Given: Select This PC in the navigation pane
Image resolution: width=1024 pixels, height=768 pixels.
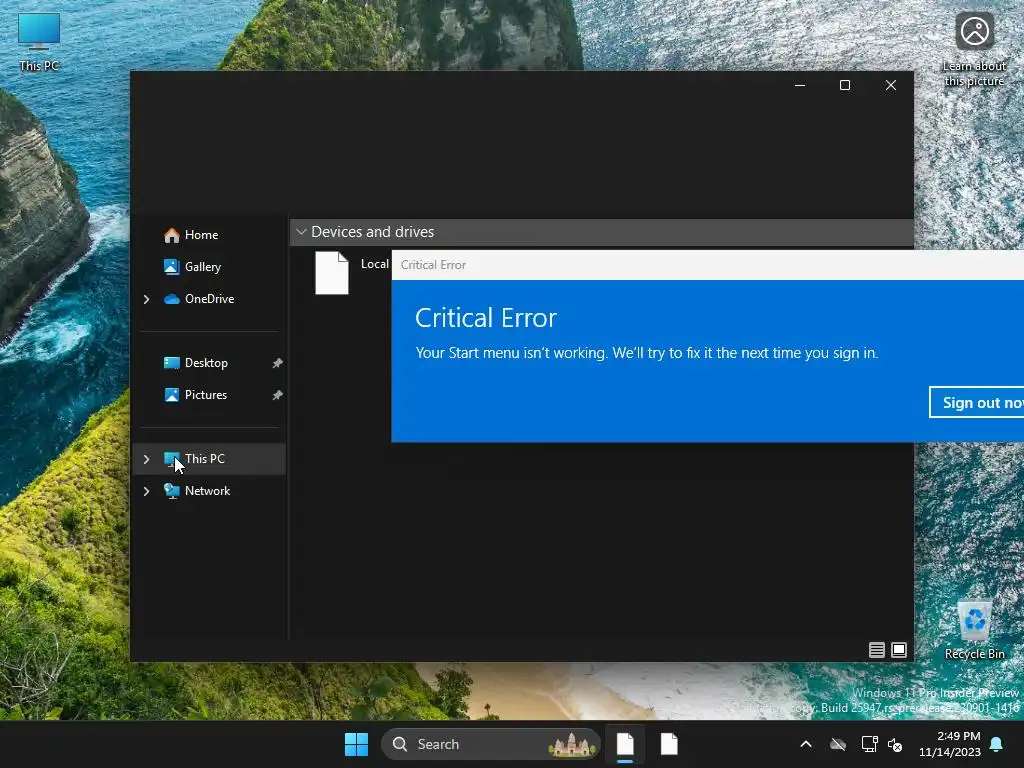Looking at the screenshot, I should (x=209, y=458).
